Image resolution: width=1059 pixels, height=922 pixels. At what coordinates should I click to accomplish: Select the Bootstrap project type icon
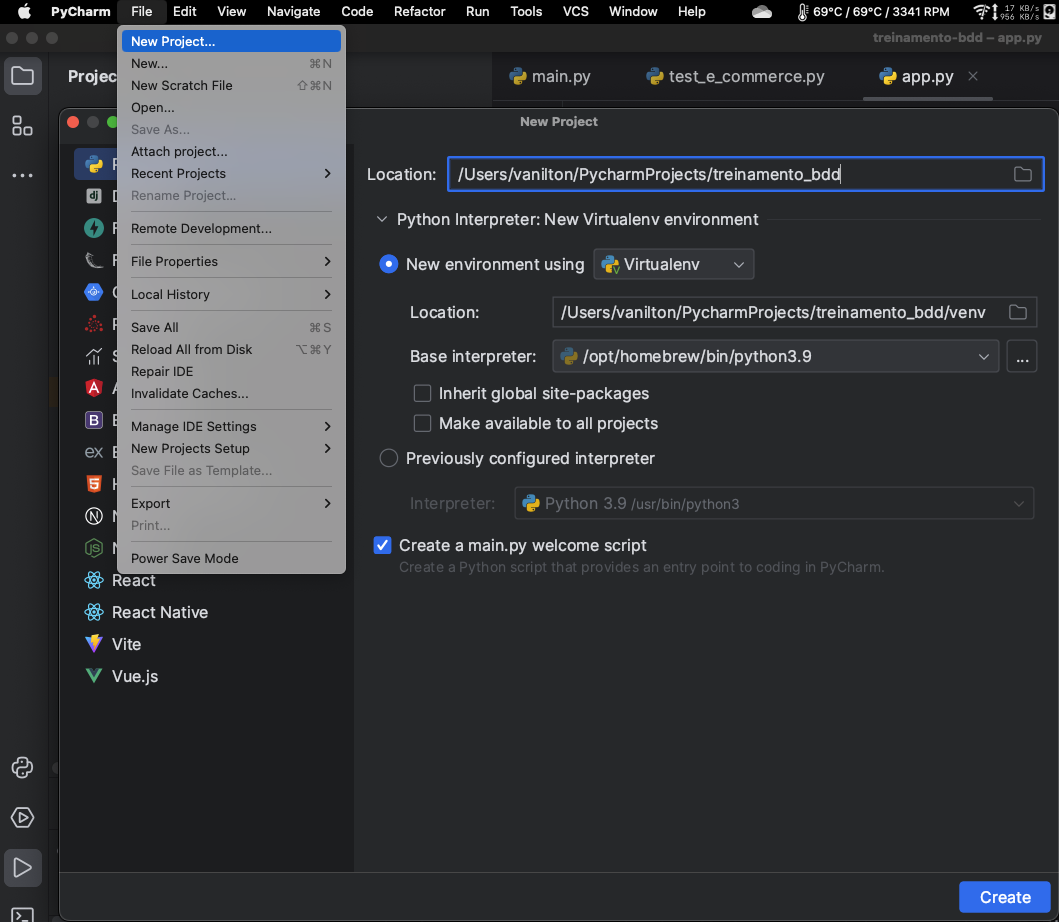(94, 420)
